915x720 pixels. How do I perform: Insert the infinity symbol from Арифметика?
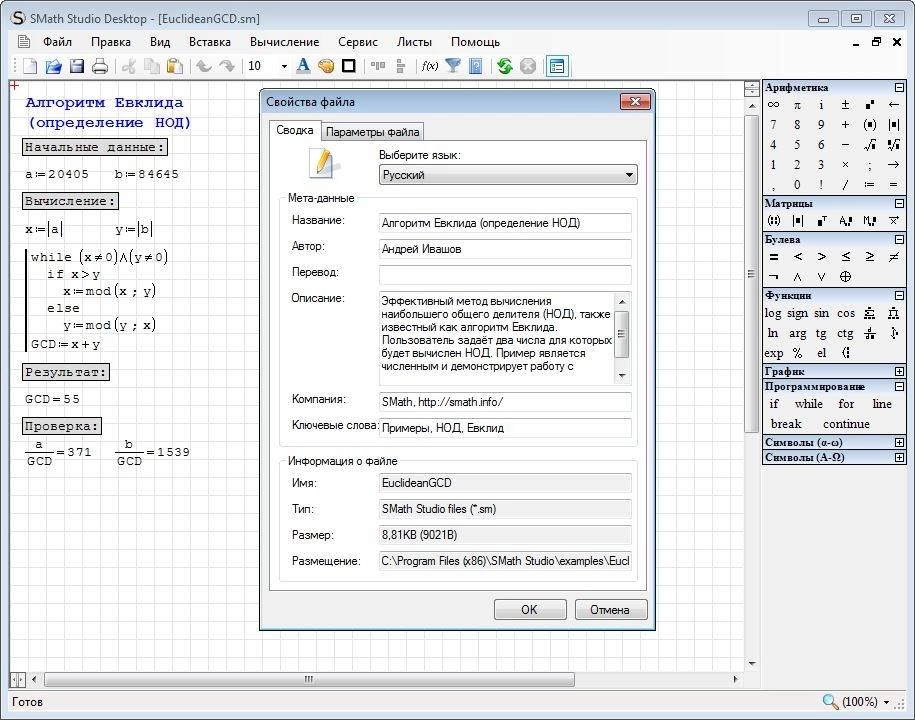click(x=773, y=105)
